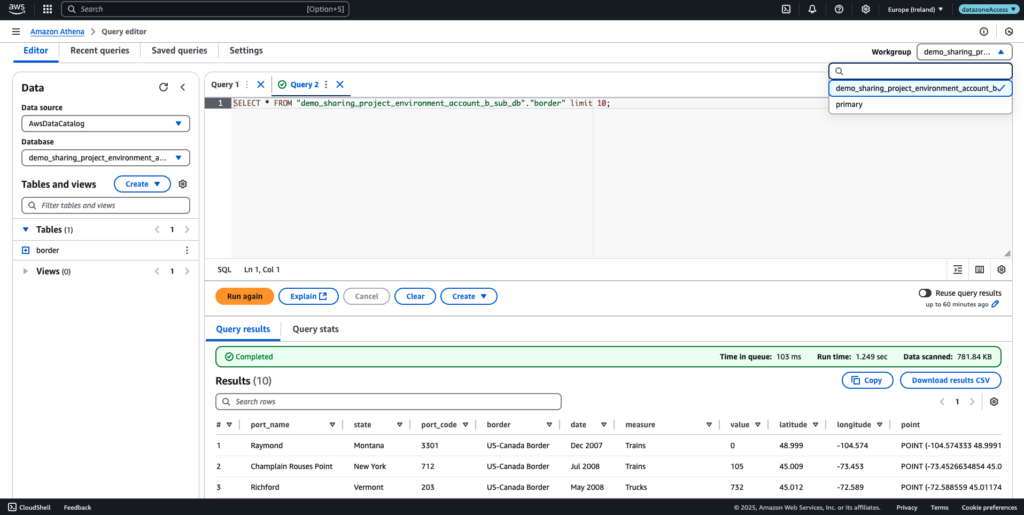This screenshot has width=1024, height=515.
Task: Expand the border table plus icon
Action: pyautogui.click(x=25, y=250)
